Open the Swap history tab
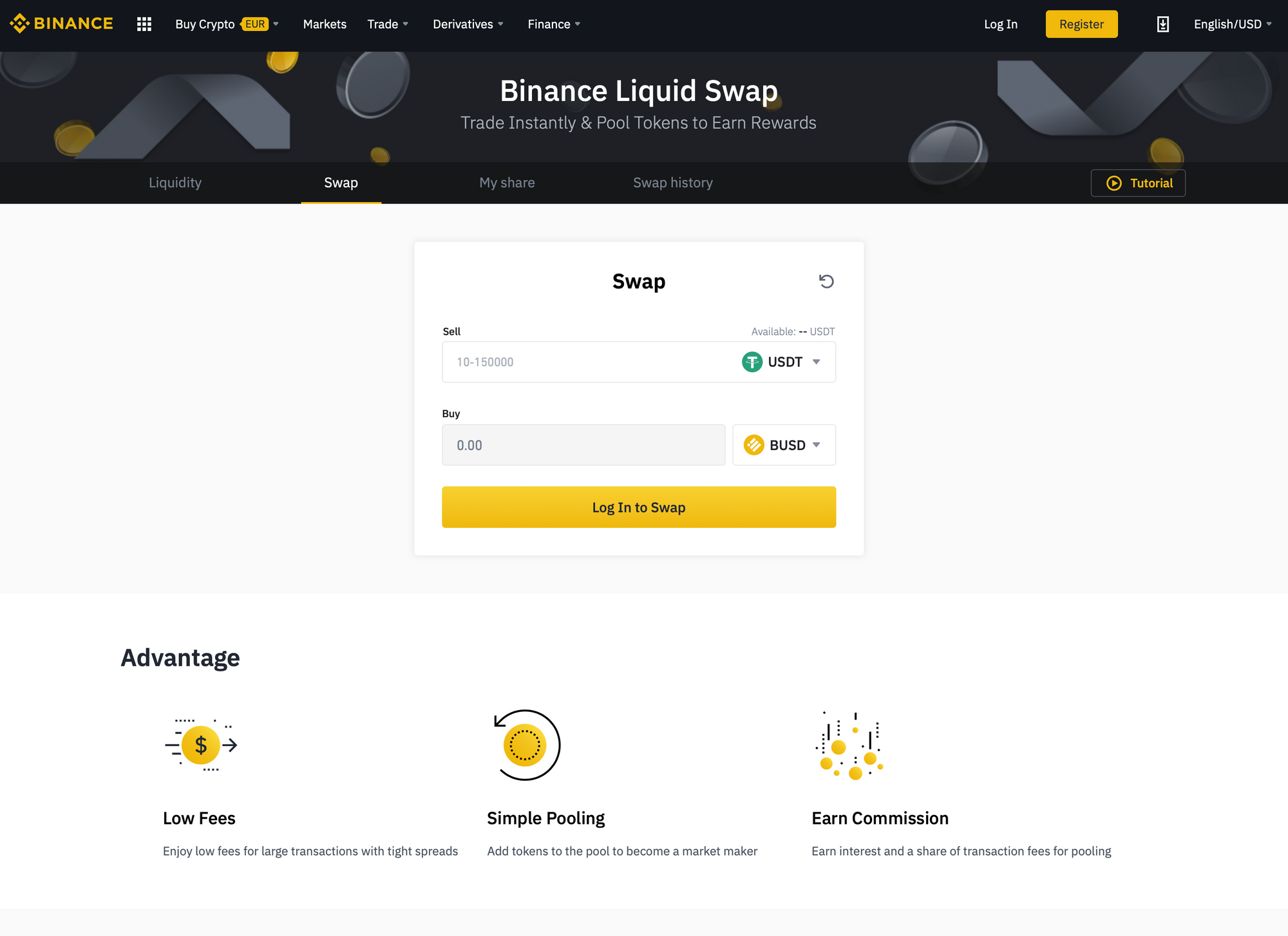 click(x=673, y=183)
